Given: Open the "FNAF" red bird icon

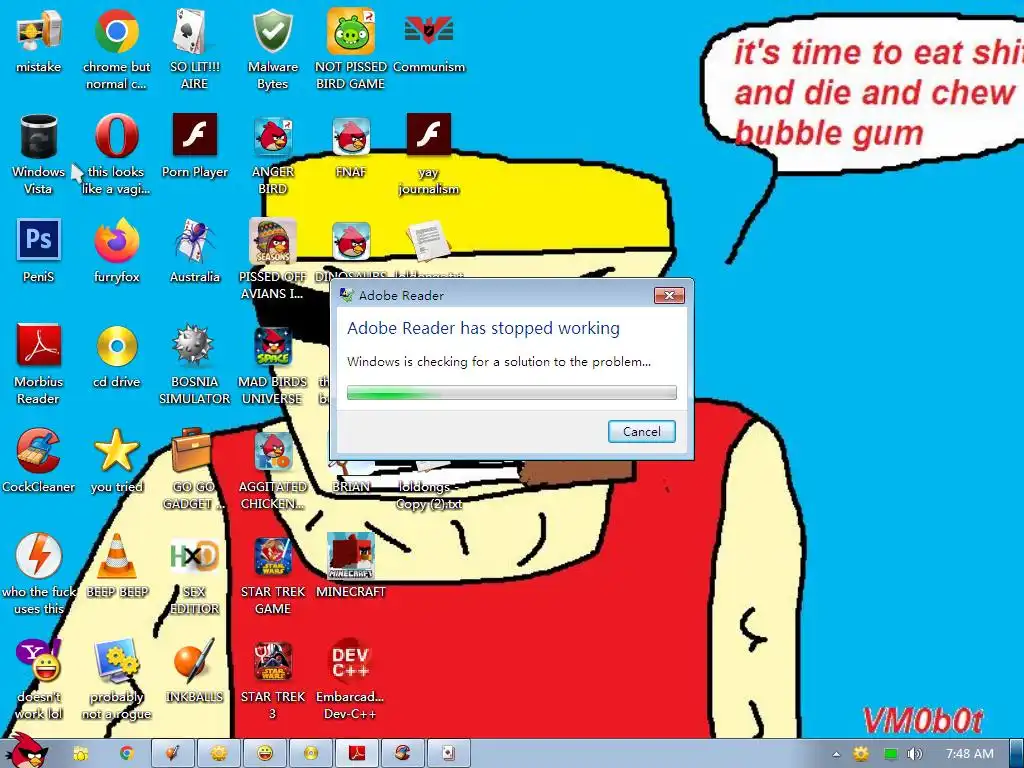Looking at the screenshot, I should pyautogui.click(x=351, y=147).
